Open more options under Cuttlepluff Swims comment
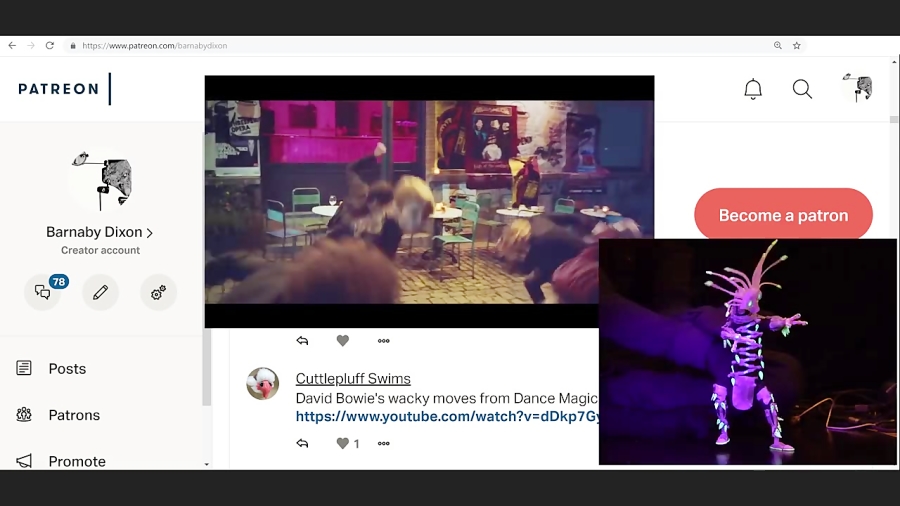 click(x=383, y=443)
